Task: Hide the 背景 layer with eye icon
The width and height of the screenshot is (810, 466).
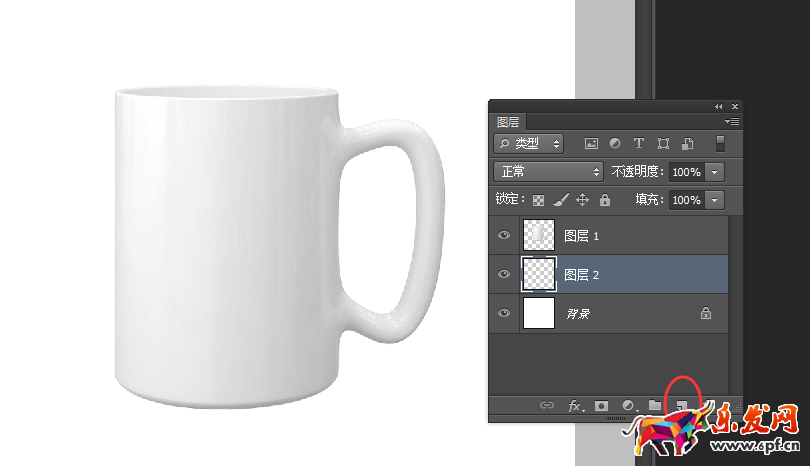Action: coord(504,313)
